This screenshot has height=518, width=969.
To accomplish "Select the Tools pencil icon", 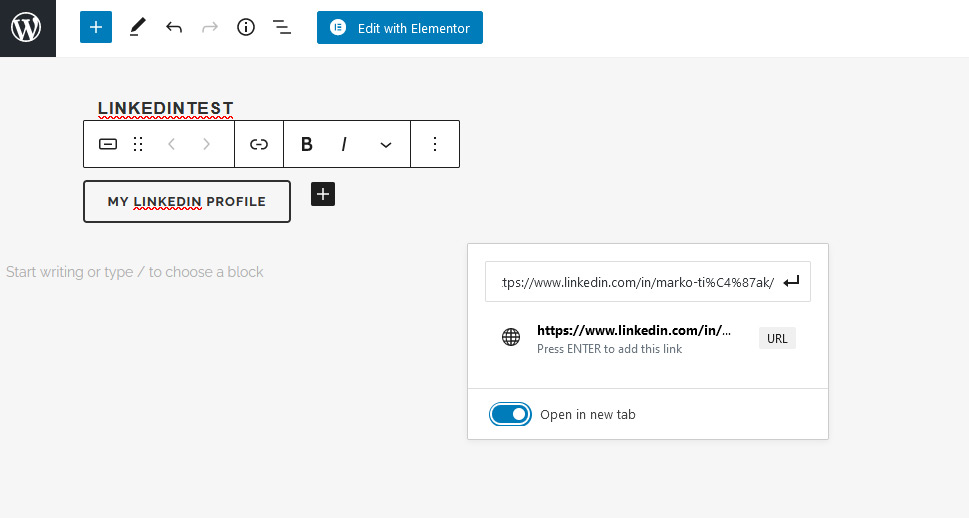I will click(x=137, y=27).
